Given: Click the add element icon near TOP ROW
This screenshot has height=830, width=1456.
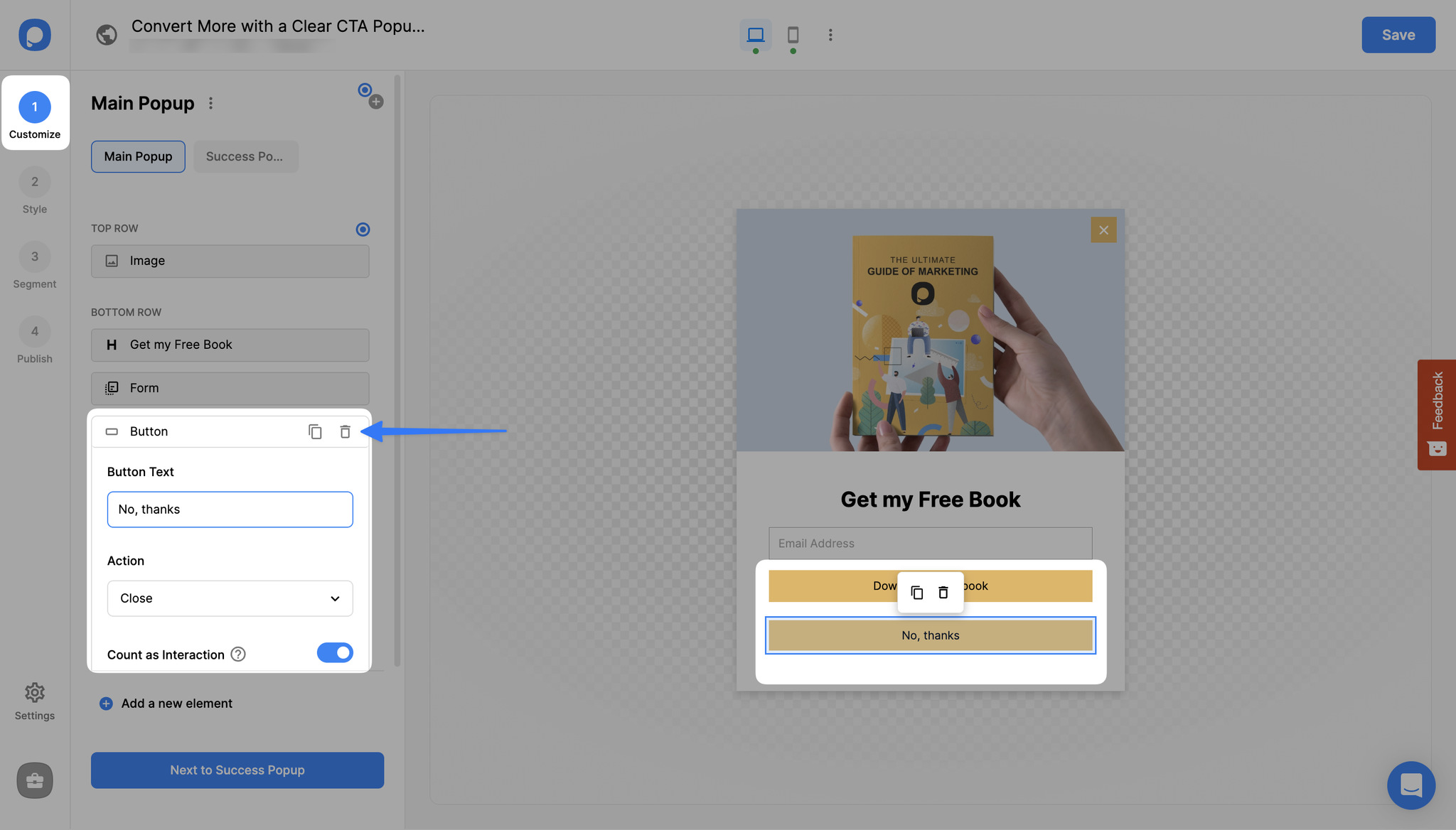Looking at the screenshot, I should pyautogui.click(x=363, y=229).
